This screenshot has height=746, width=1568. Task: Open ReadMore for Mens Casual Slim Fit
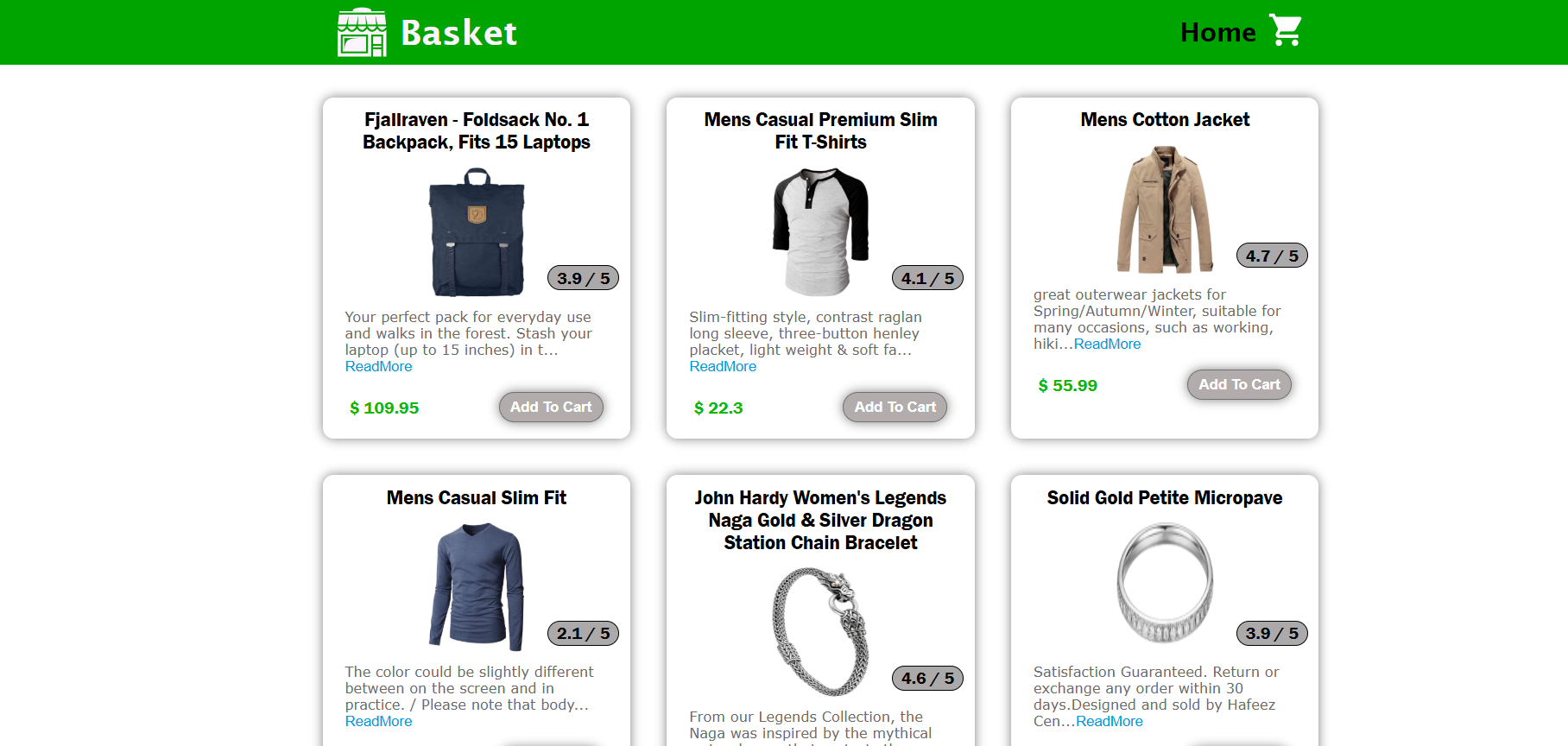(x=378, y=721)
